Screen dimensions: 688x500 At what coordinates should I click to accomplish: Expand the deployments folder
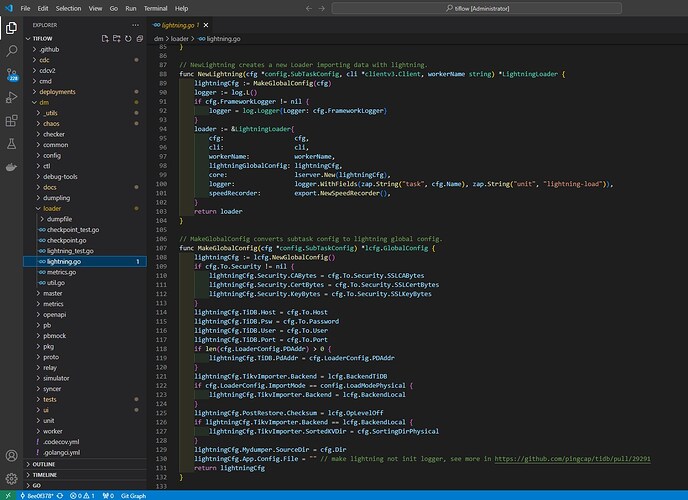(57, 92)
